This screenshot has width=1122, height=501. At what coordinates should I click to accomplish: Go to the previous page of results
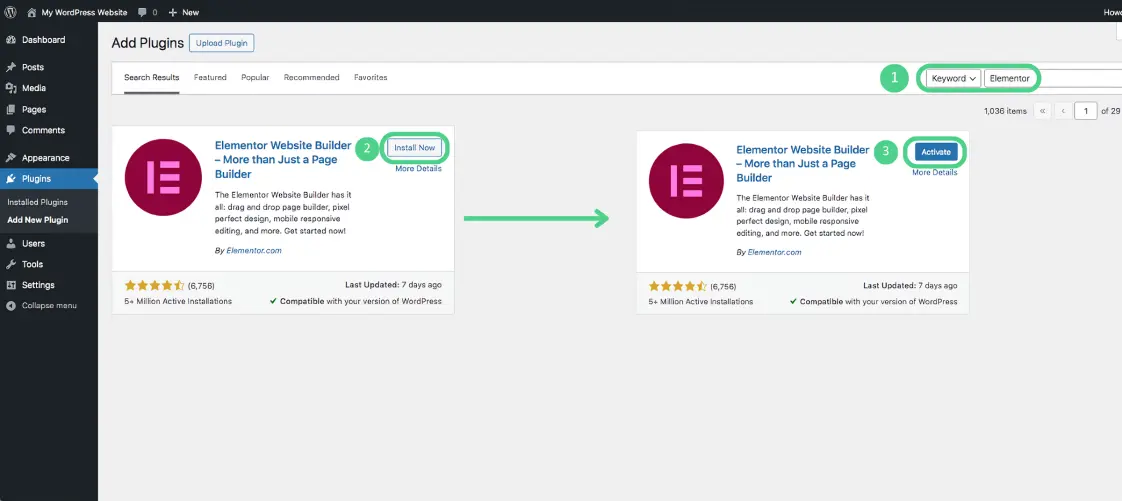pos(1063,111)
